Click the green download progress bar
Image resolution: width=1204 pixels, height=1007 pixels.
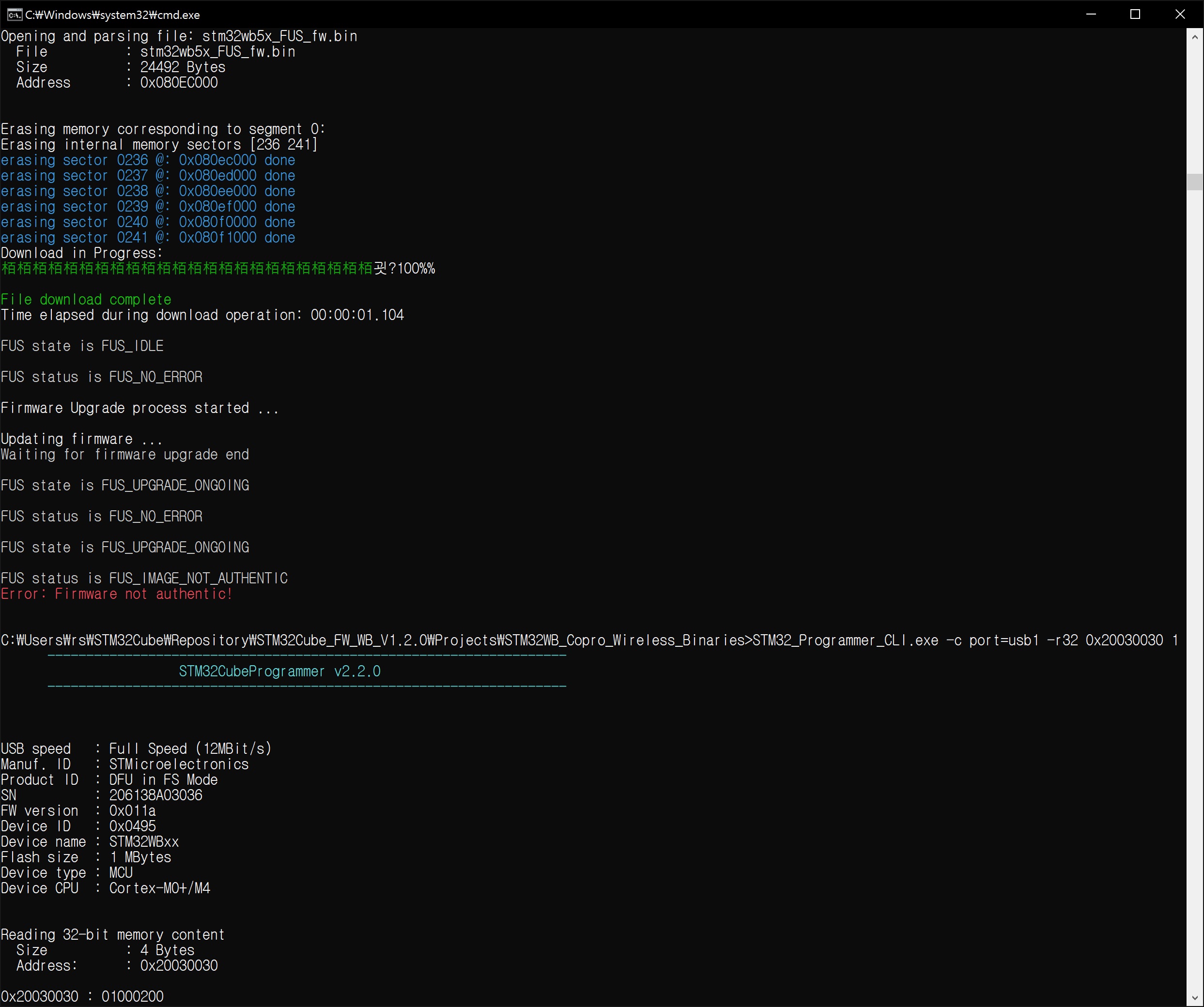tap(186, 268)
